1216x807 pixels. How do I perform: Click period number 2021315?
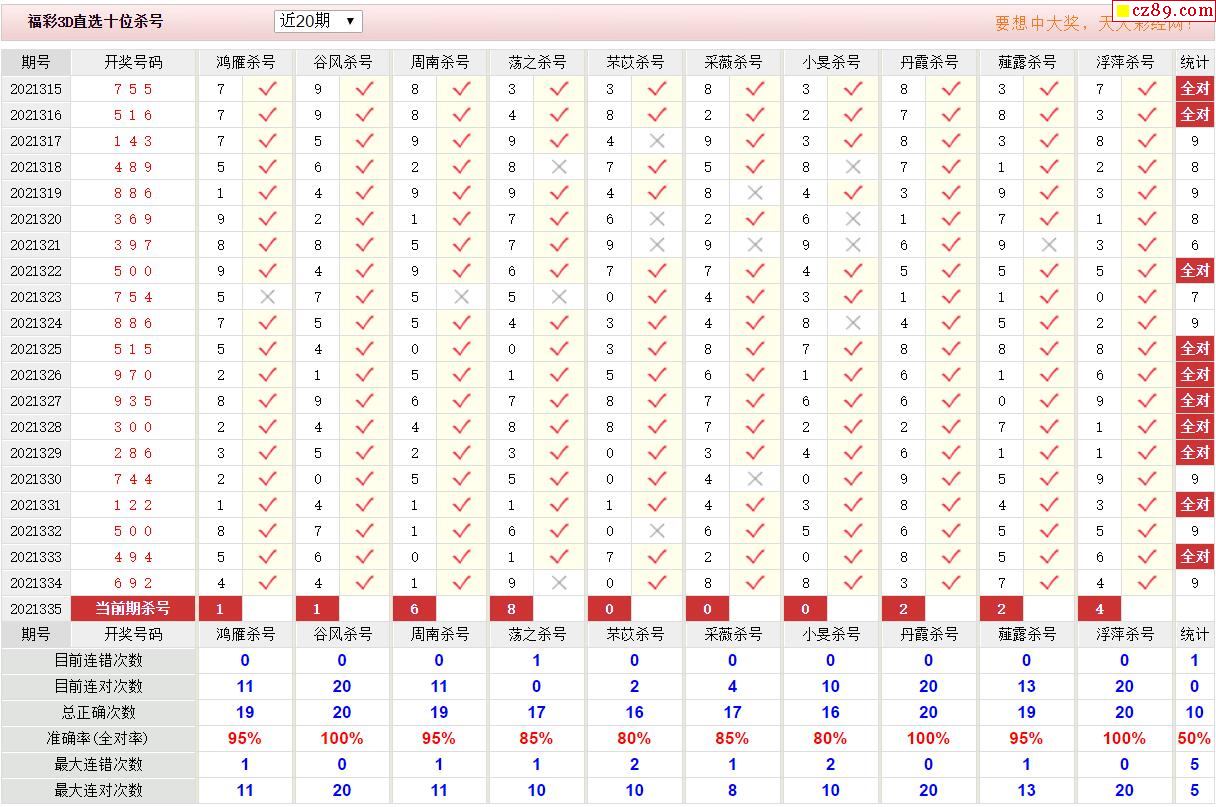(36, 89)
